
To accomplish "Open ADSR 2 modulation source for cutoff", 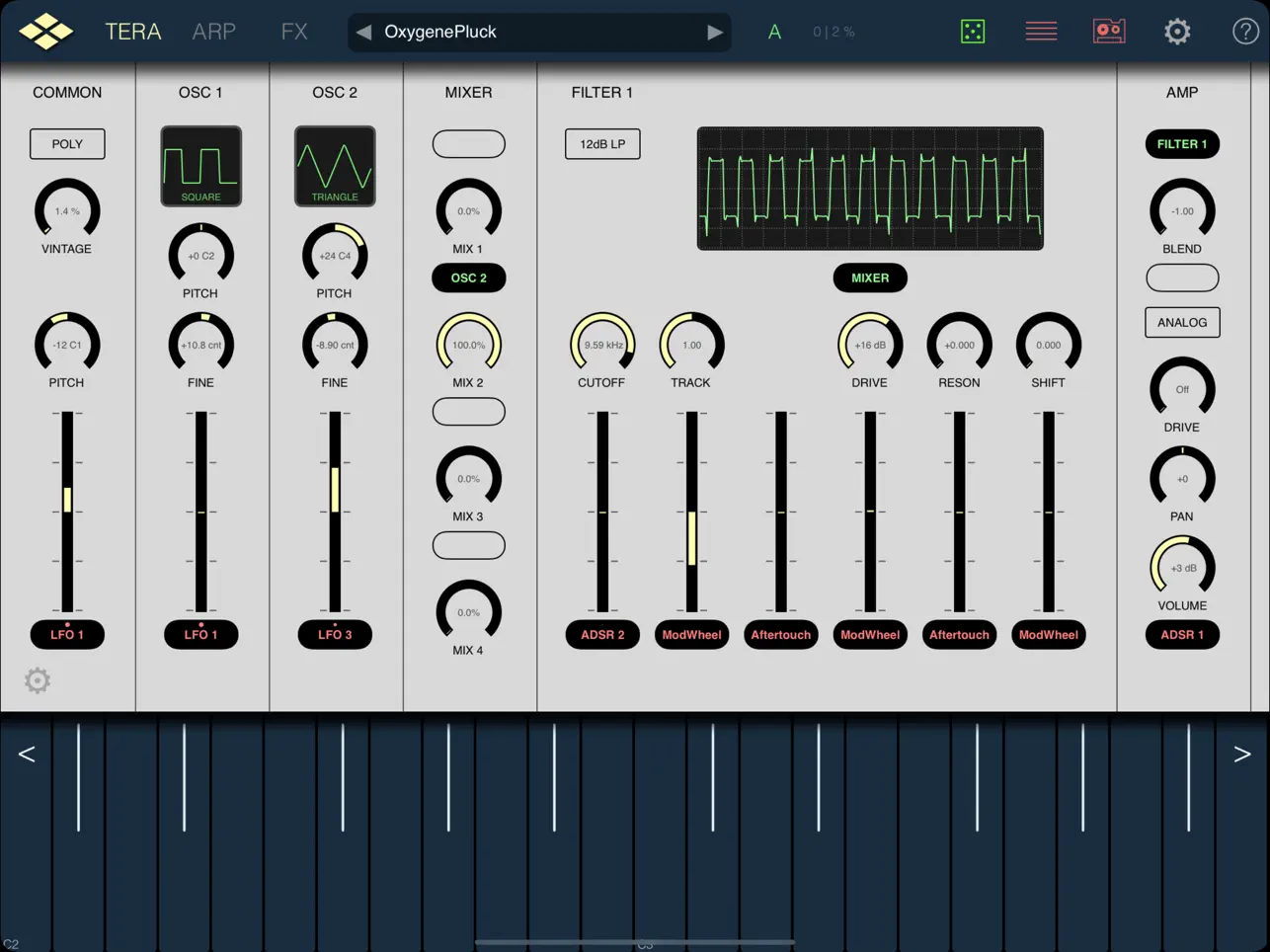I will tap(602, 635).
